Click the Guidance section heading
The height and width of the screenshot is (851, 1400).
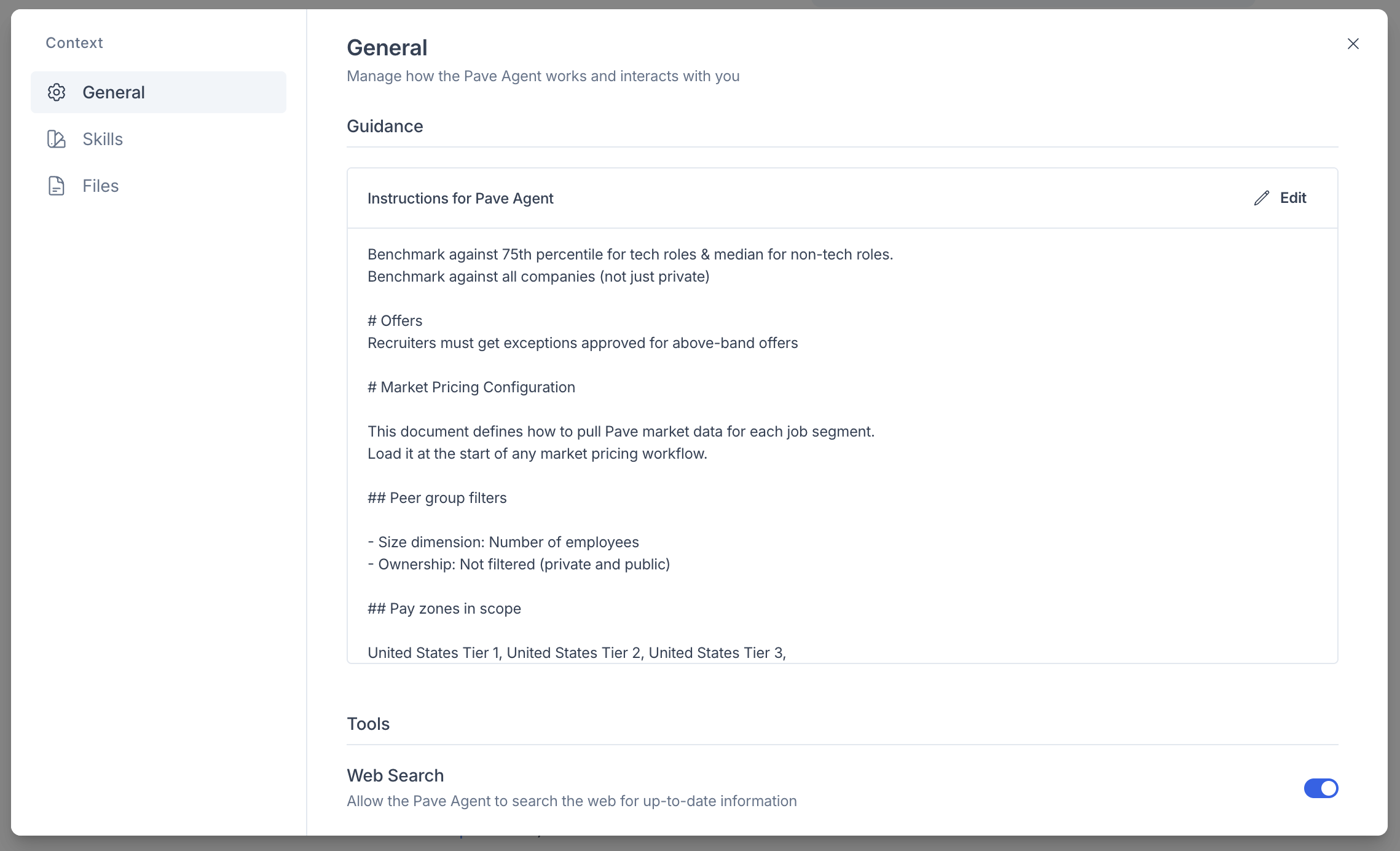(x=385, y=126)
